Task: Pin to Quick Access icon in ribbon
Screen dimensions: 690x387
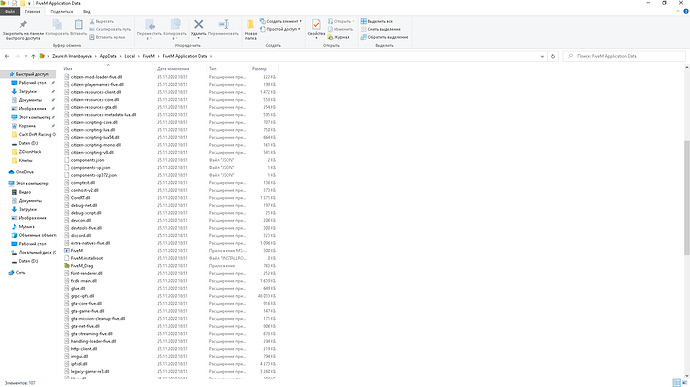Action: point(23,25)
